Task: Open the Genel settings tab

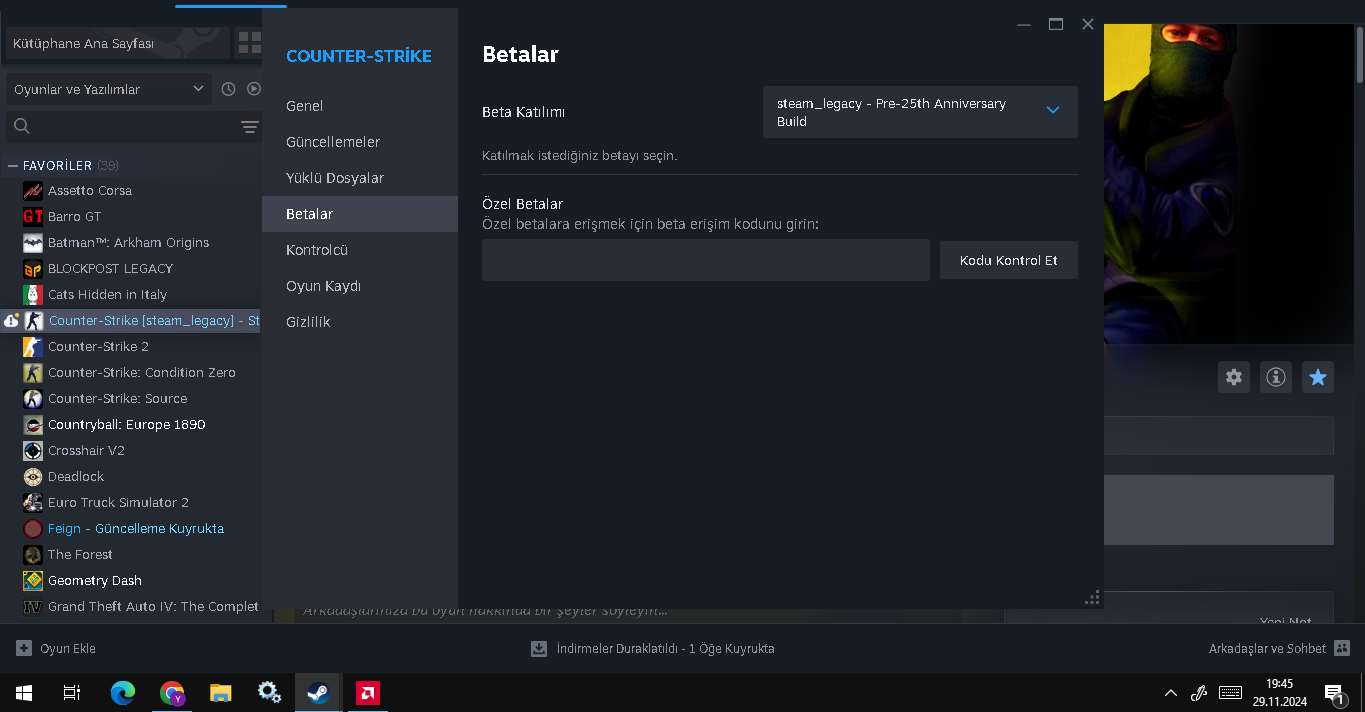Action: point(360,106)
